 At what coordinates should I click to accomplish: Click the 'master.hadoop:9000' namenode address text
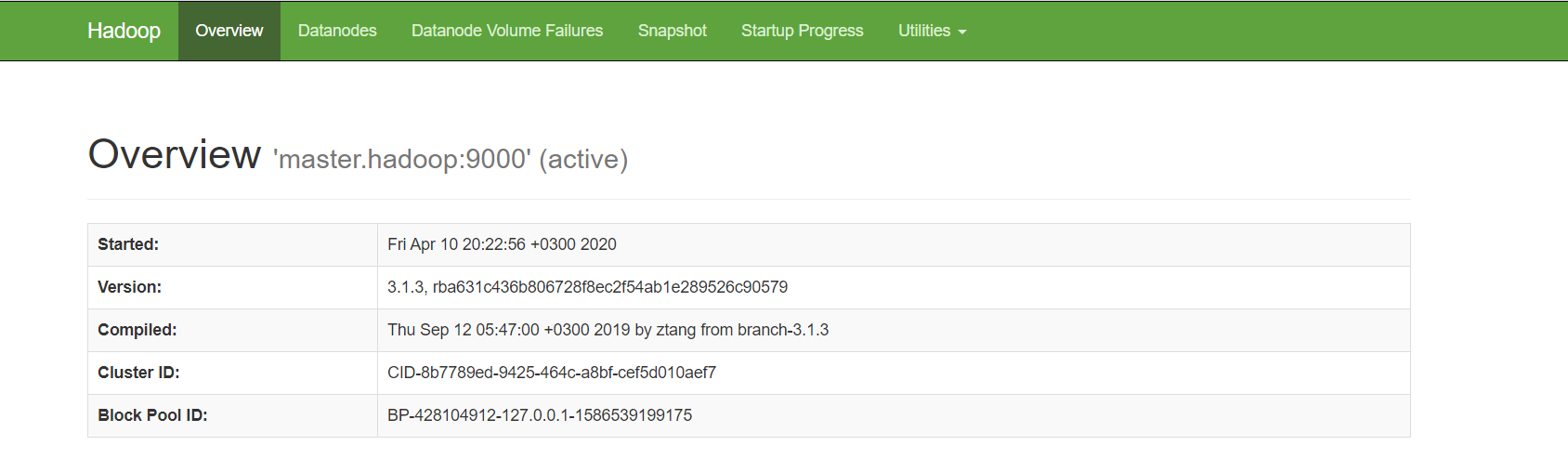click(x=402, y=159)
